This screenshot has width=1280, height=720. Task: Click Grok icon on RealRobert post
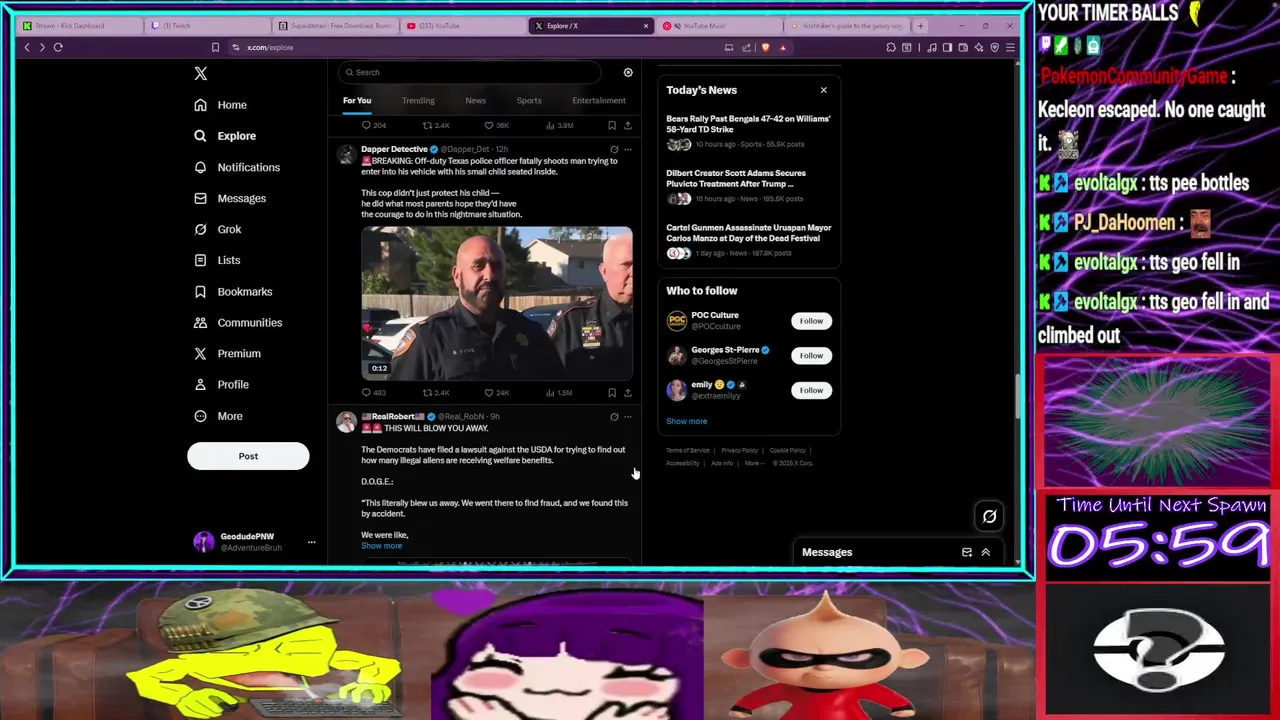(614, 416)
